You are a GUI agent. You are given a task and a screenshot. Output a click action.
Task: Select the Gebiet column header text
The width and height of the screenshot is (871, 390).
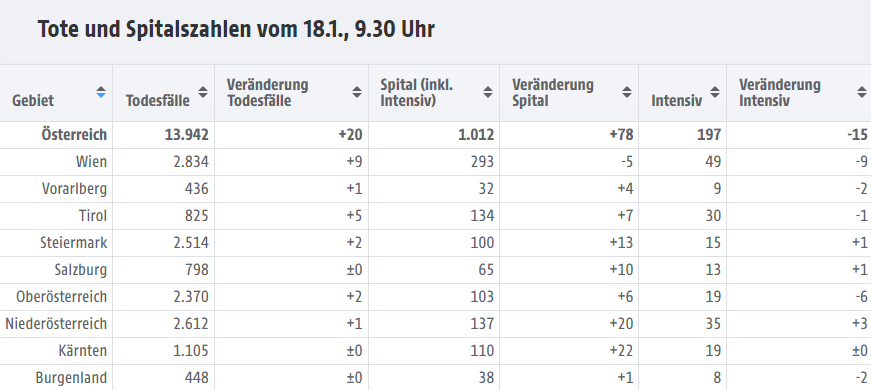[33, 101]
